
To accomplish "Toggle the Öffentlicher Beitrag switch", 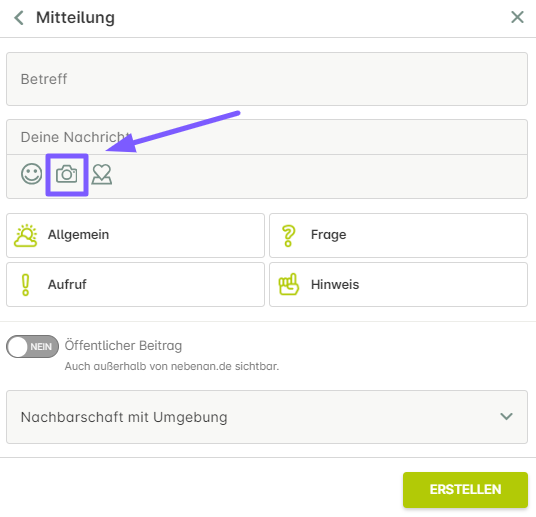I will pyautogui.click(x=32, y=346).
